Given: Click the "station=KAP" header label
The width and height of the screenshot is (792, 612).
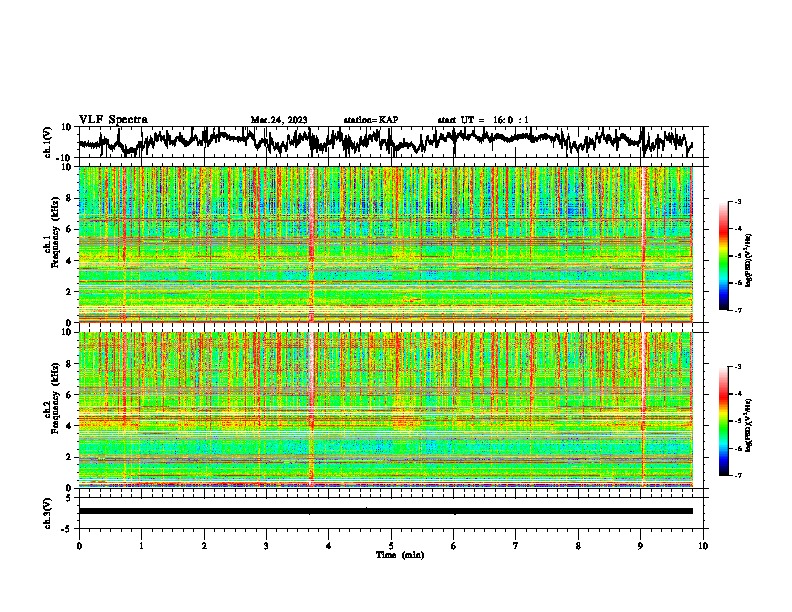Looking at the screenshot, I should click(x=371, y=120).
